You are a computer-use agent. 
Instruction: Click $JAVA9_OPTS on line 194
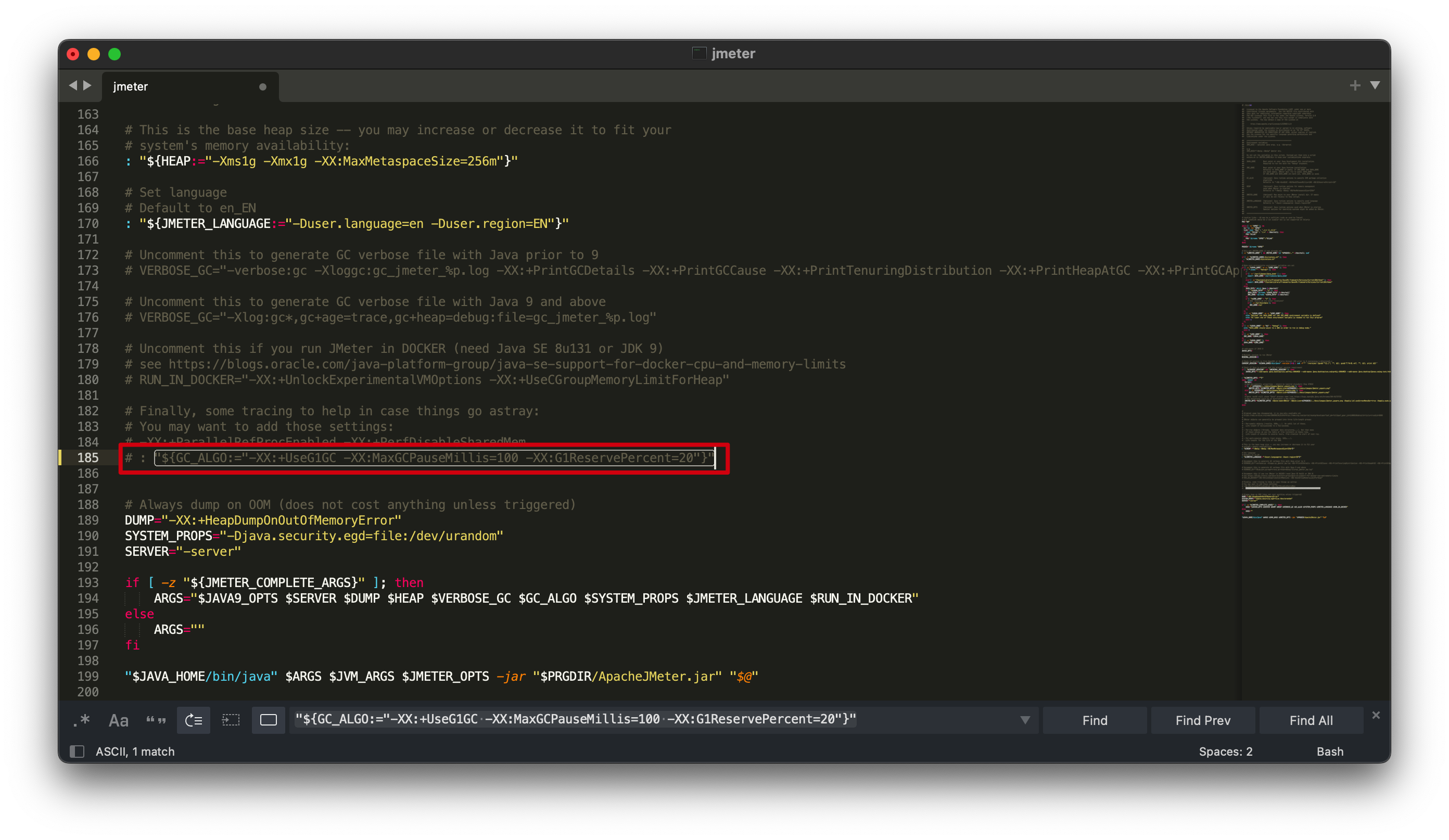(238, 599)
